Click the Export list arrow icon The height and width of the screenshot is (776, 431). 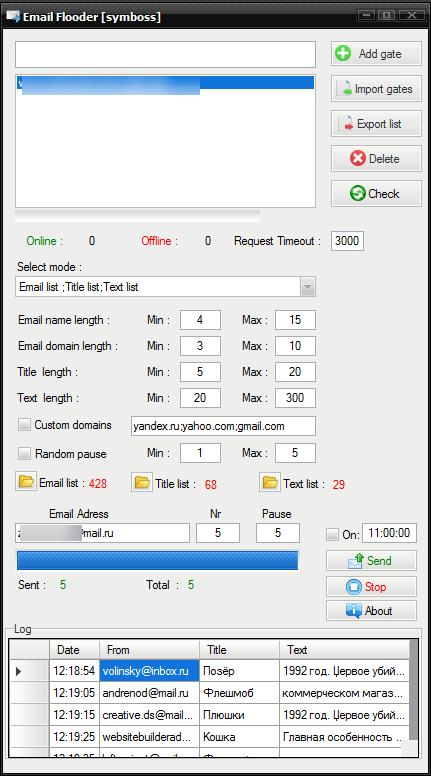pos(346,124)
